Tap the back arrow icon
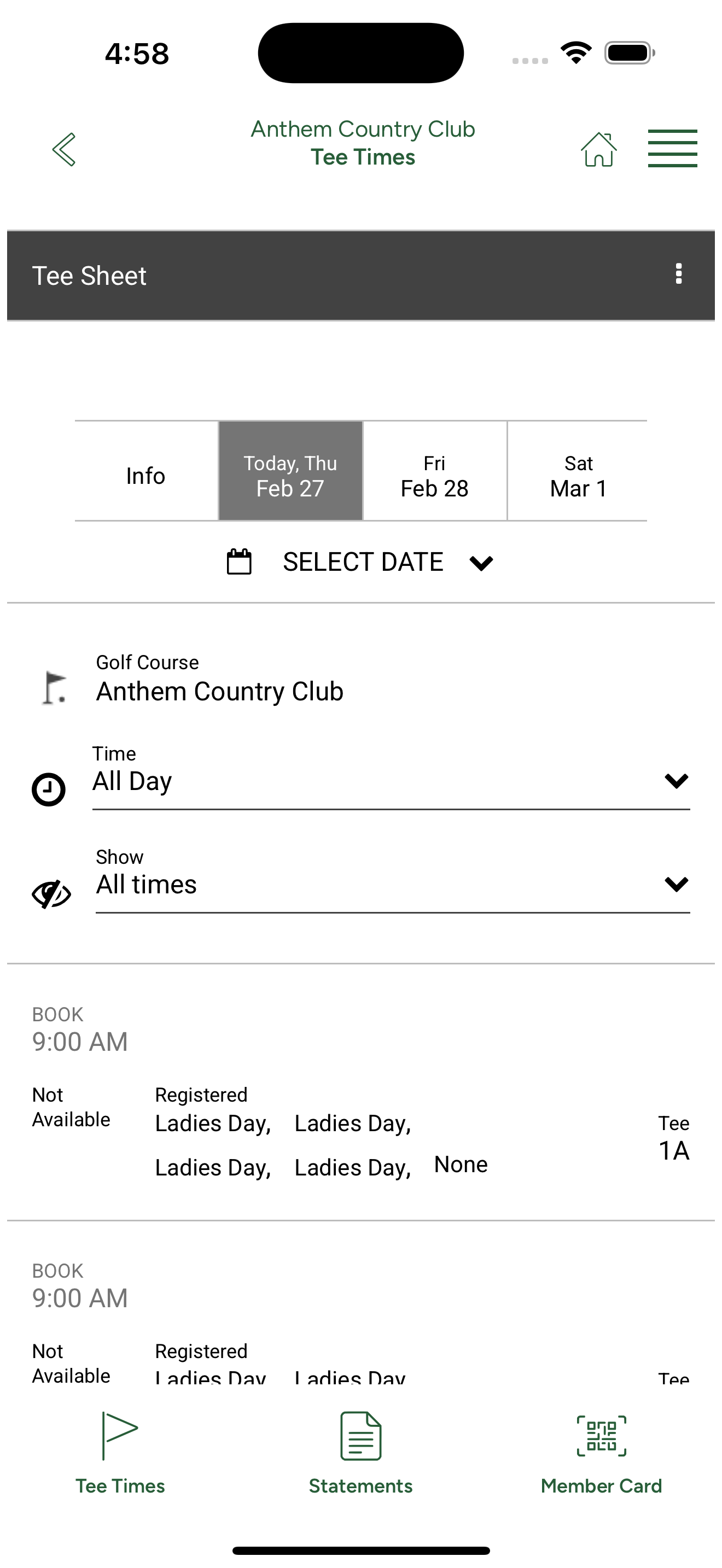722x1568 pixels. click(x=64, y=149)
